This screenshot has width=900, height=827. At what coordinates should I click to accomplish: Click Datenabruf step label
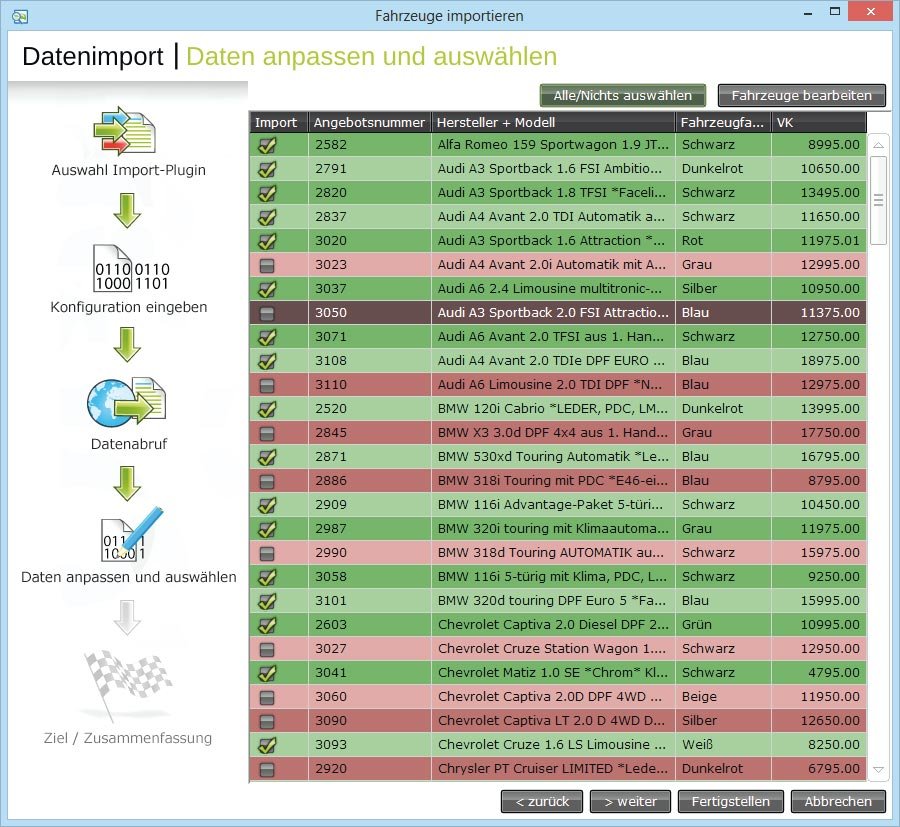click(x=129, y=444)
